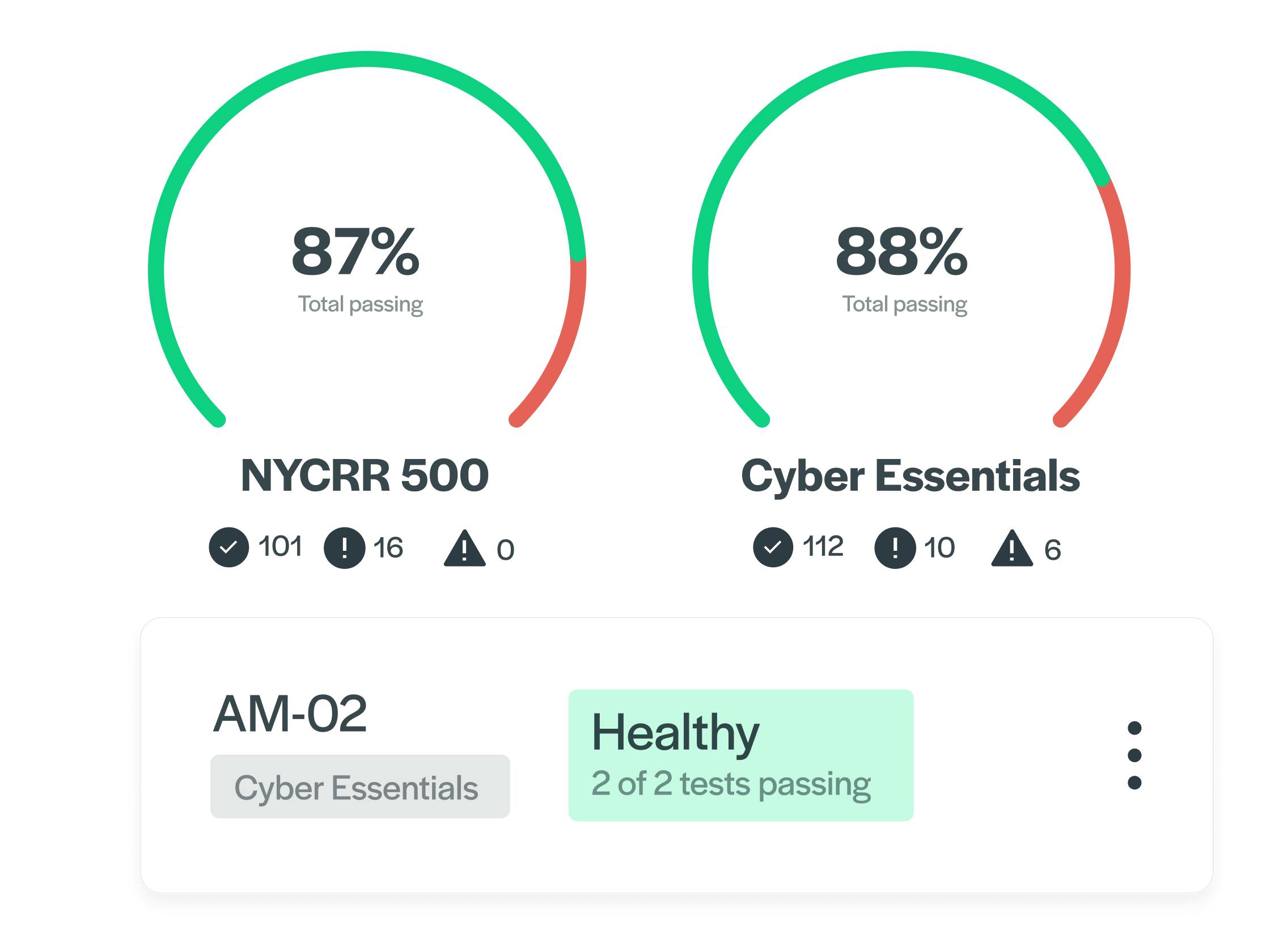Click the "2 of 2 tests passing" text
The width and height of the screenshot is (1279, 952).
[x=731, y=784]
